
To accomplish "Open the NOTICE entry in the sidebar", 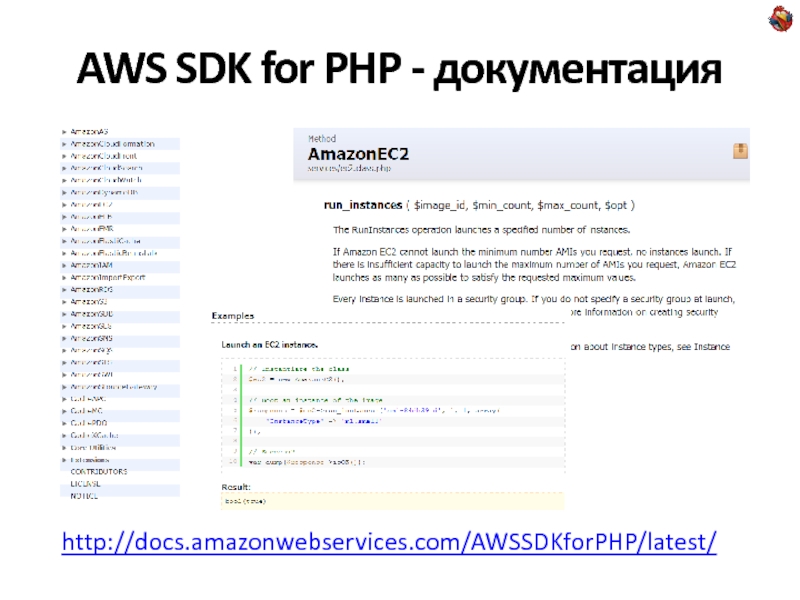I will click(84, 496).
